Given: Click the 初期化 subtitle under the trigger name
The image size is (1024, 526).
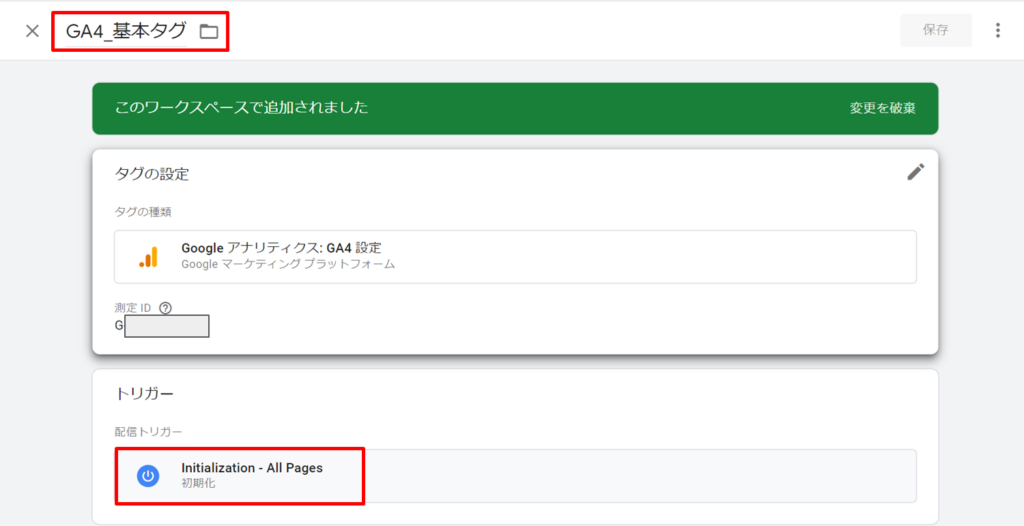Looking at the screenshot, I should [x=198, y=484].
